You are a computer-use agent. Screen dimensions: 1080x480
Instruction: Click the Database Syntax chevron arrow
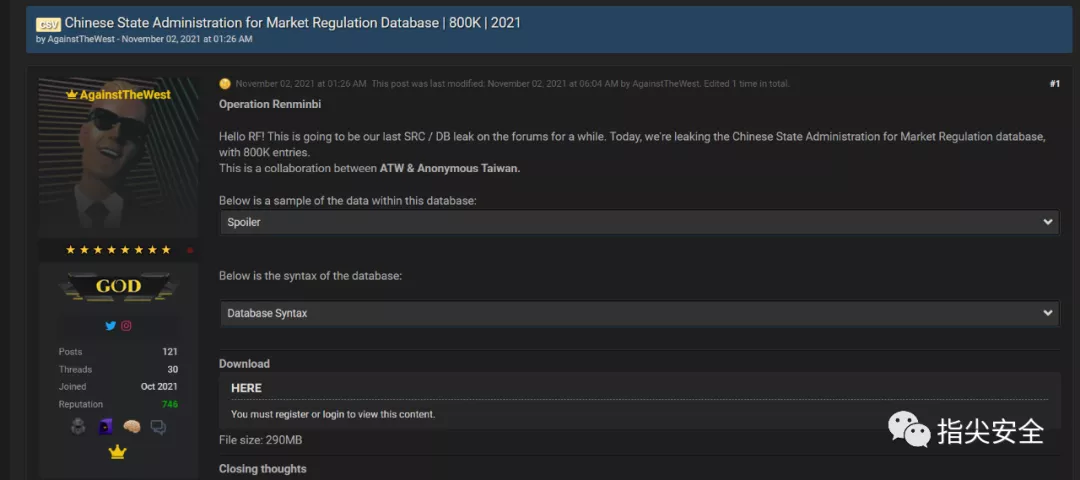tap(1048, 313)
